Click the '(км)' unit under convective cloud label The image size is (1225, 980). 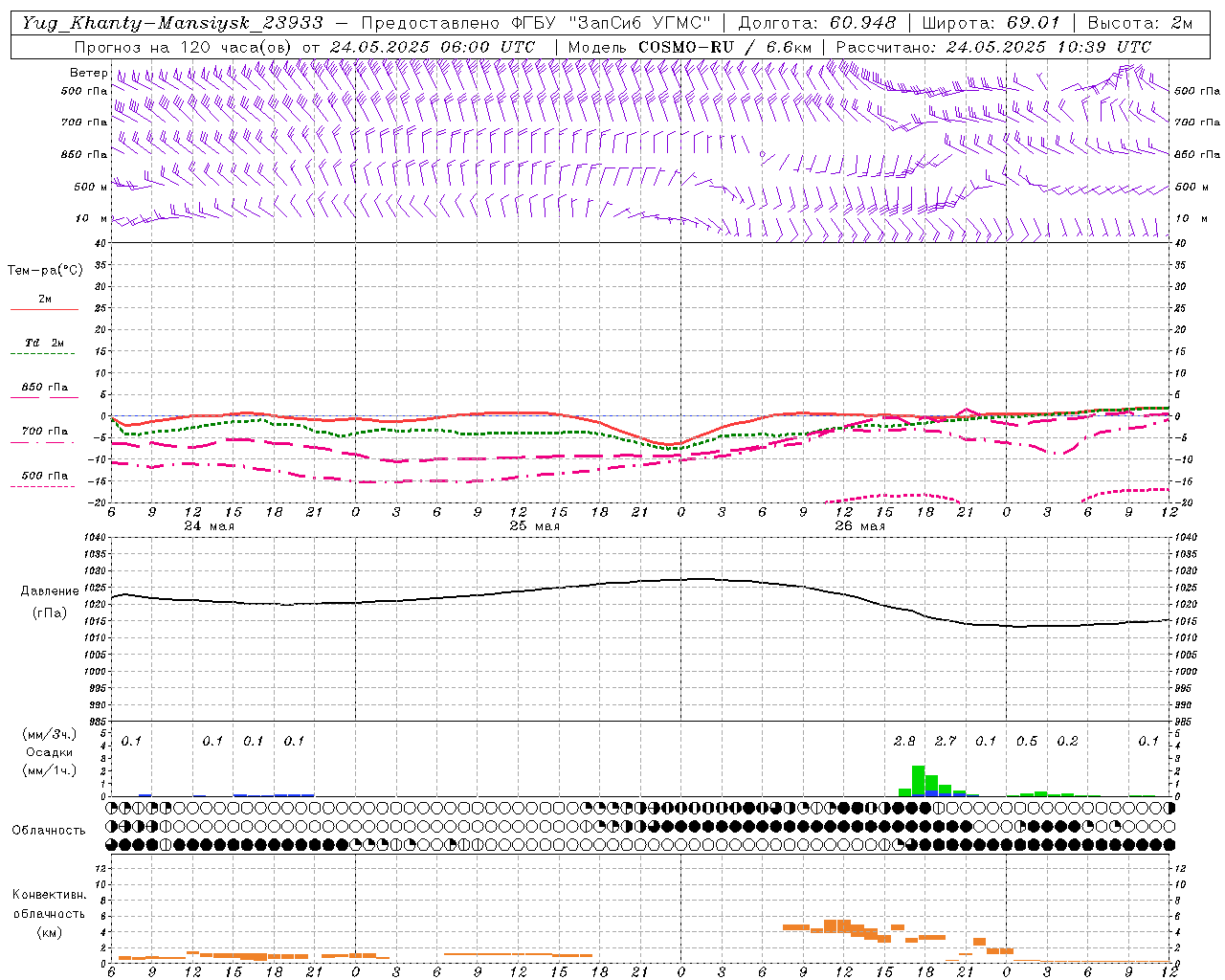tap(49, 932)
